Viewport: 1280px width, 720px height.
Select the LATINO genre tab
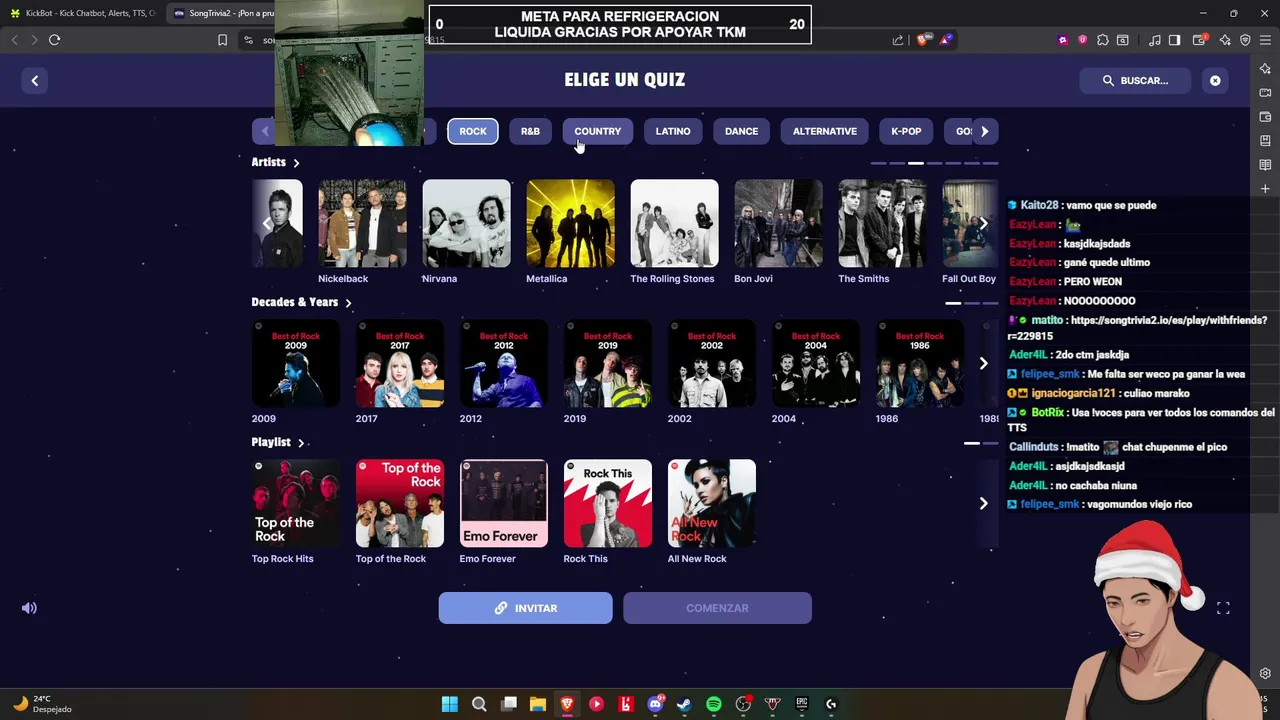click(x=673, y=131)
